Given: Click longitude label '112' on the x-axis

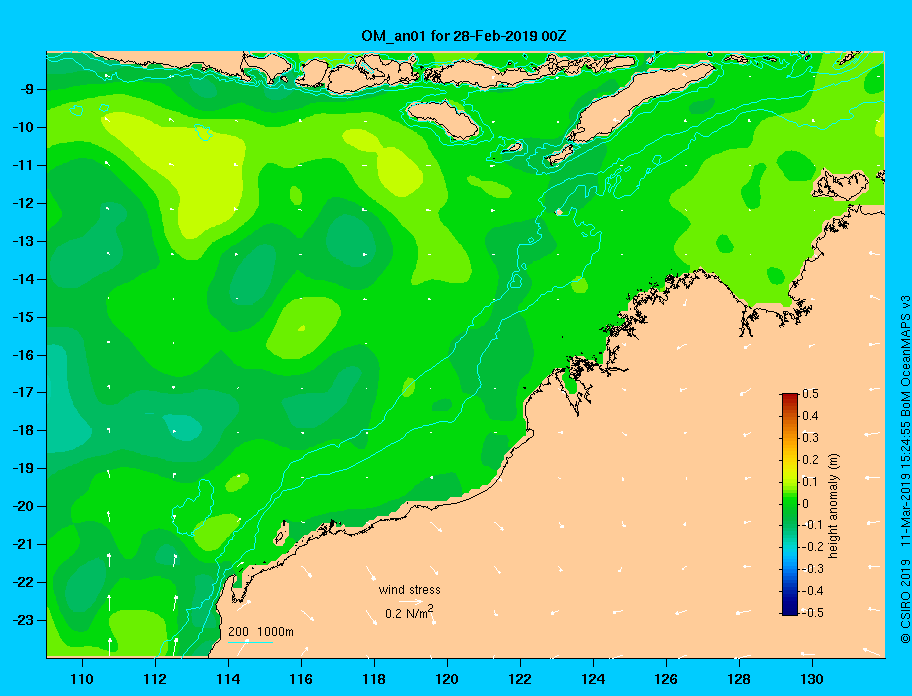Looking at the screenshot, I should (x=155, y=679).
